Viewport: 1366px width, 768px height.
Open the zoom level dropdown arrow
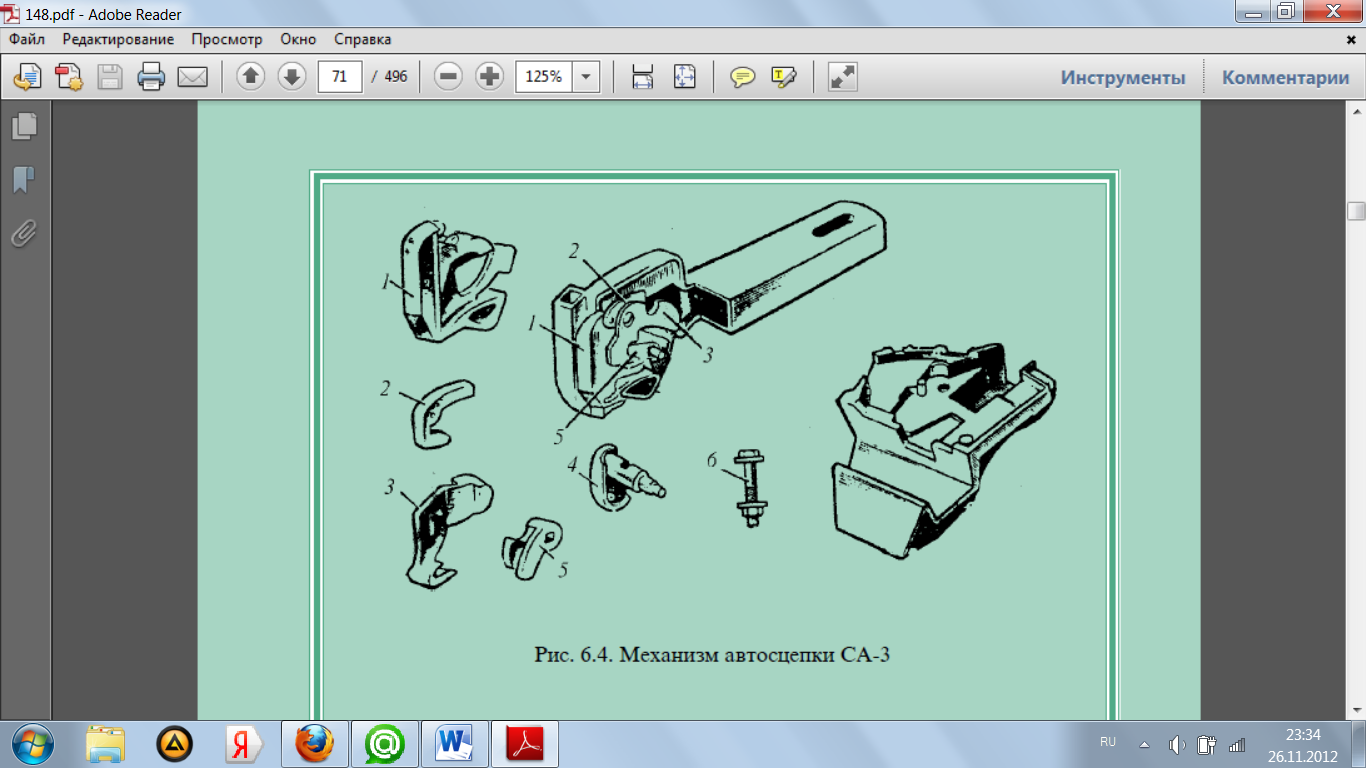[x=584, y=77]
